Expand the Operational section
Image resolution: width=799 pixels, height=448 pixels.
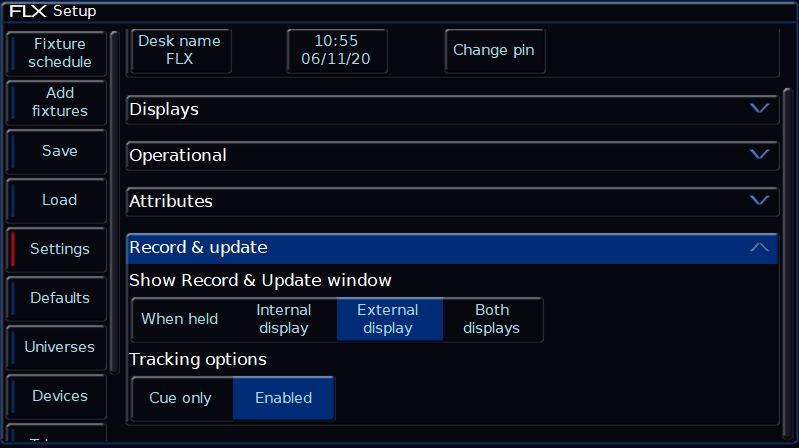click(452, 155)
